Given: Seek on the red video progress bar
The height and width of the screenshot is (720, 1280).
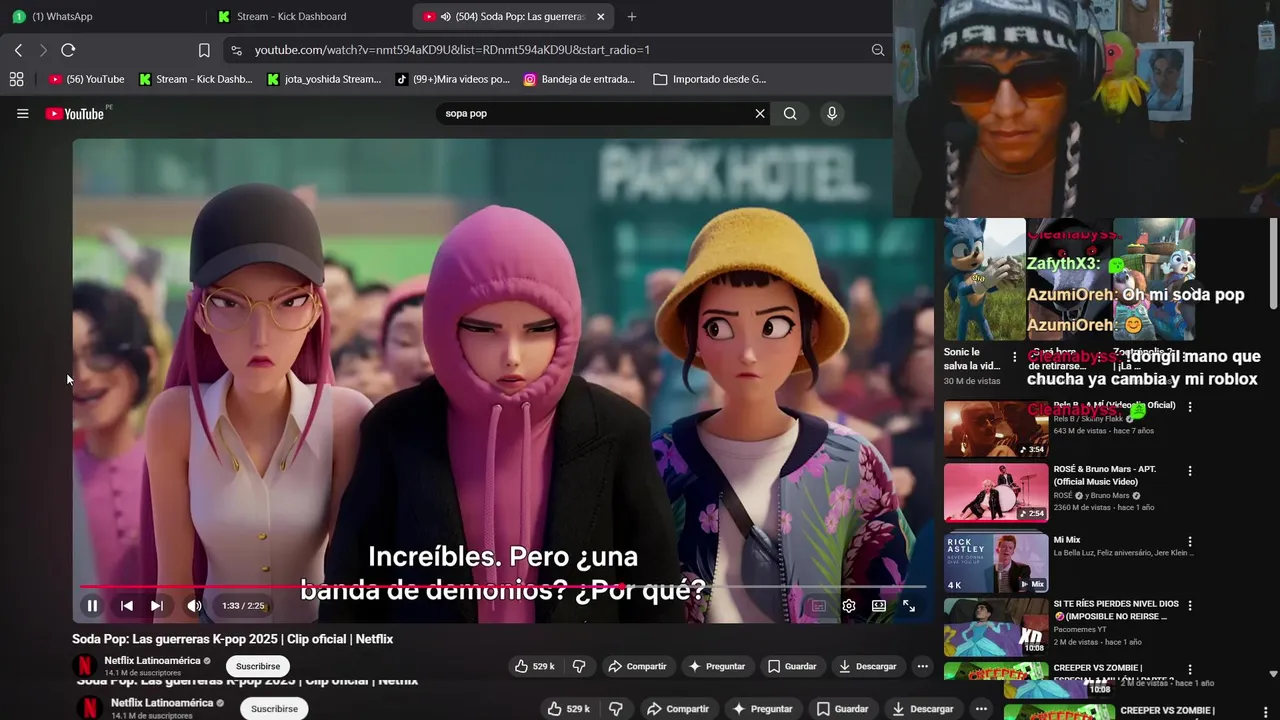Looking at the screenshot, I should [503, 587].
